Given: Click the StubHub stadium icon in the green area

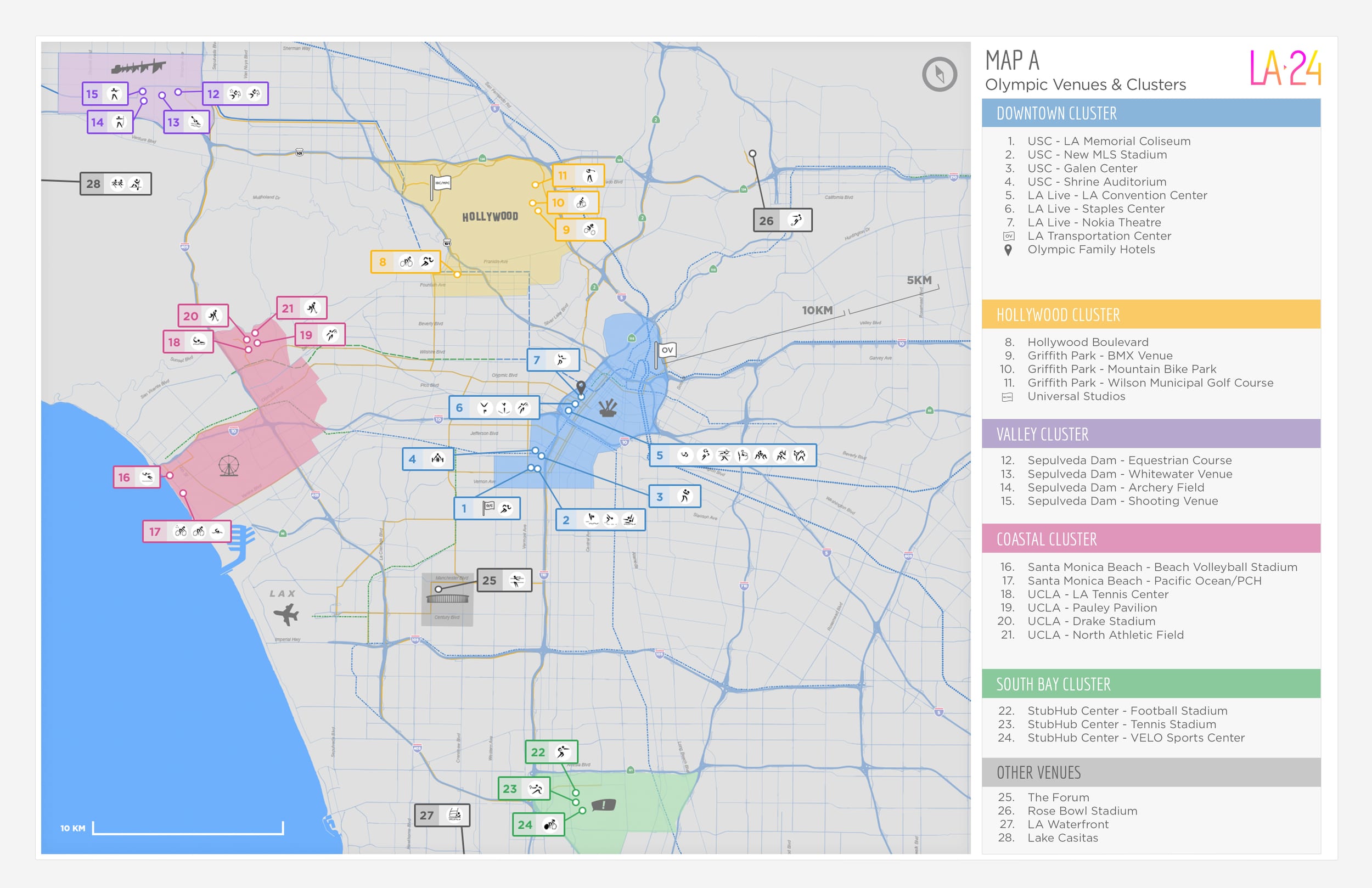Looking at the screenshot, I should tap(604, 805).
